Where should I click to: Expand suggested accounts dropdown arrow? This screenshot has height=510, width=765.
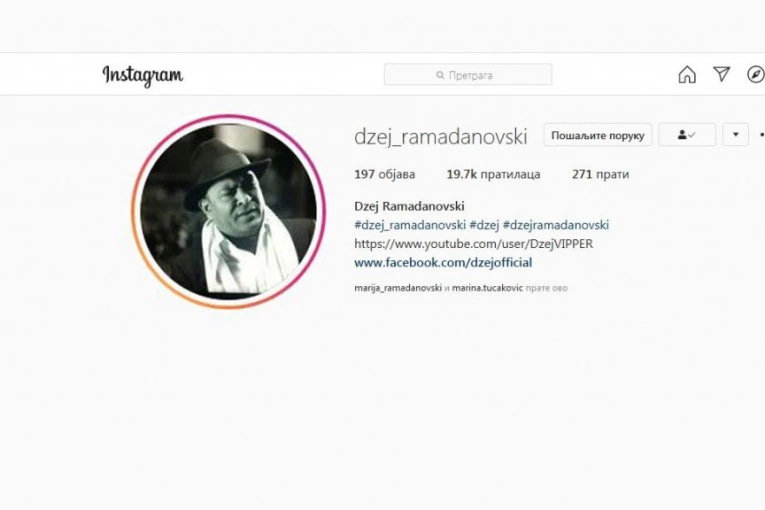pos(736,135)
